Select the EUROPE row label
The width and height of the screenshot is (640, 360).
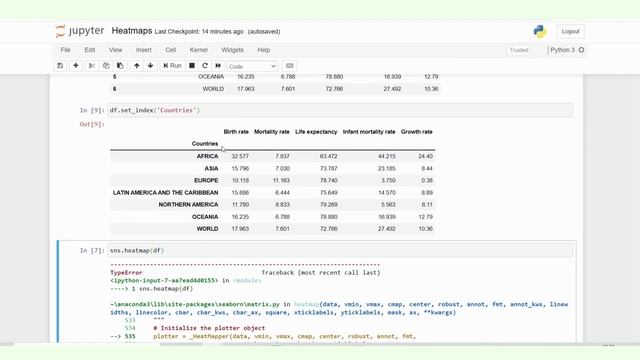[x=206, y=180]
